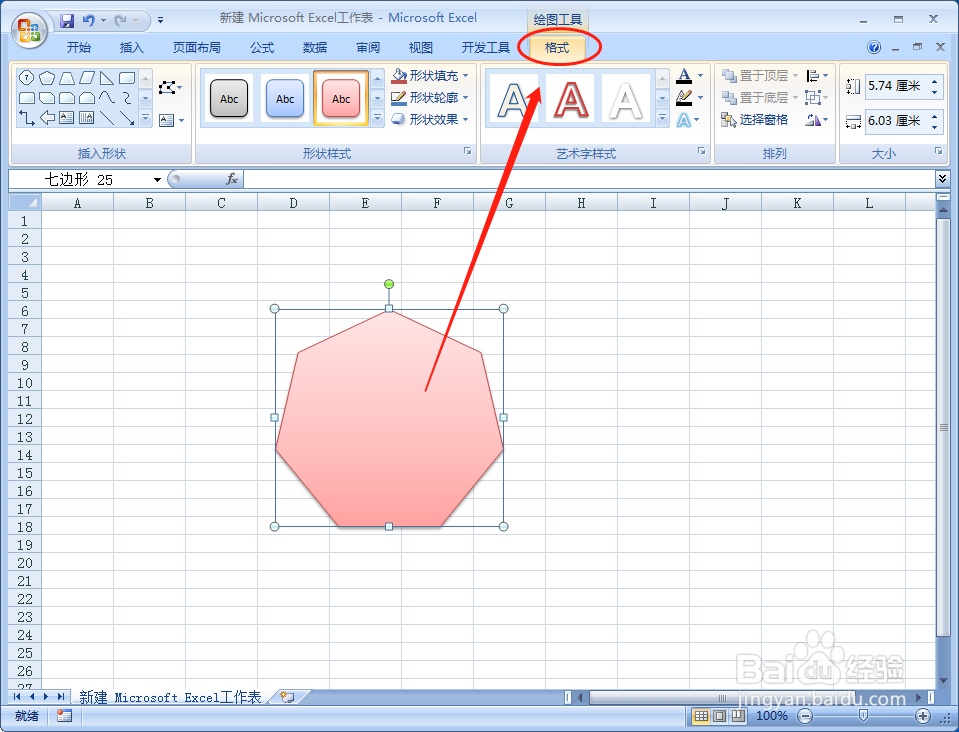This screenshot has width=959, height=732.
Task: Open the 开发工具 tab
Action: (x=486, y=48)
